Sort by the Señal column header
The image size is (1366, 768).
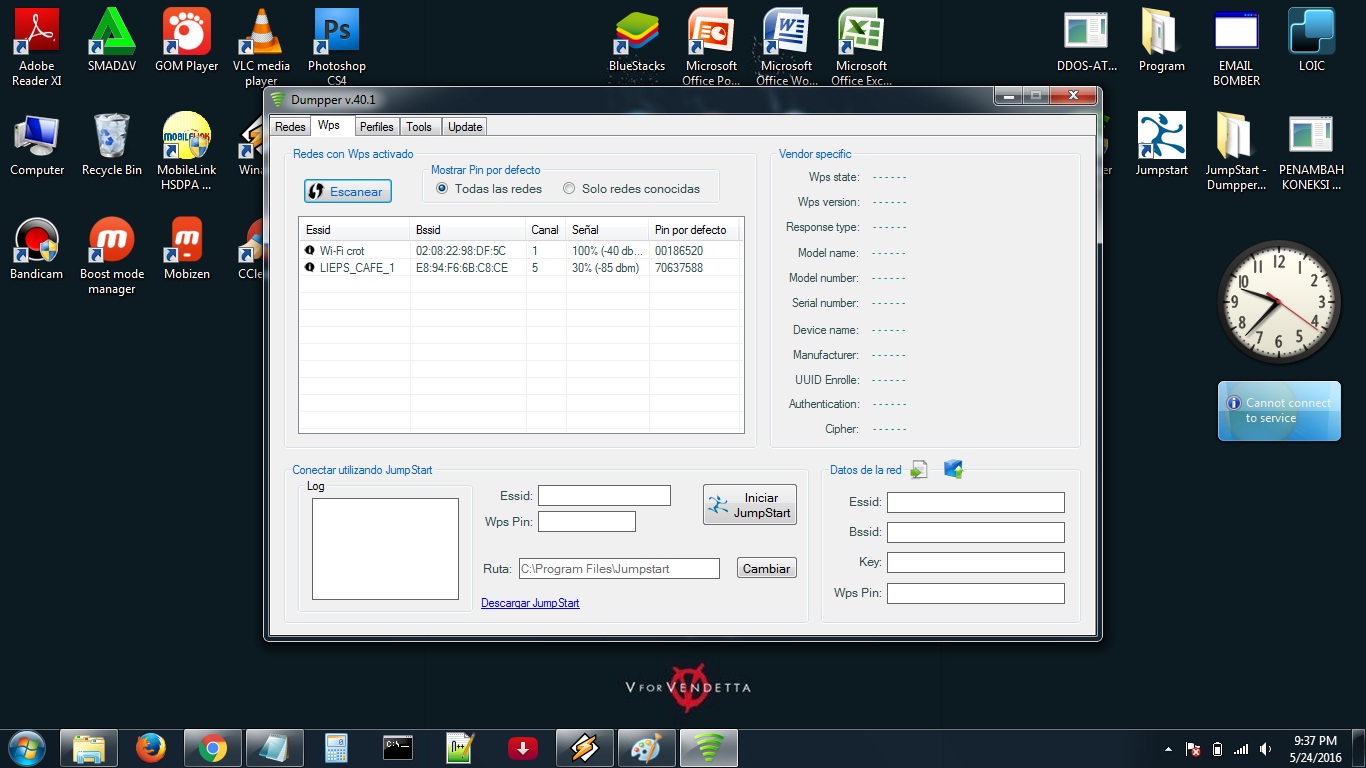(607, 230)
